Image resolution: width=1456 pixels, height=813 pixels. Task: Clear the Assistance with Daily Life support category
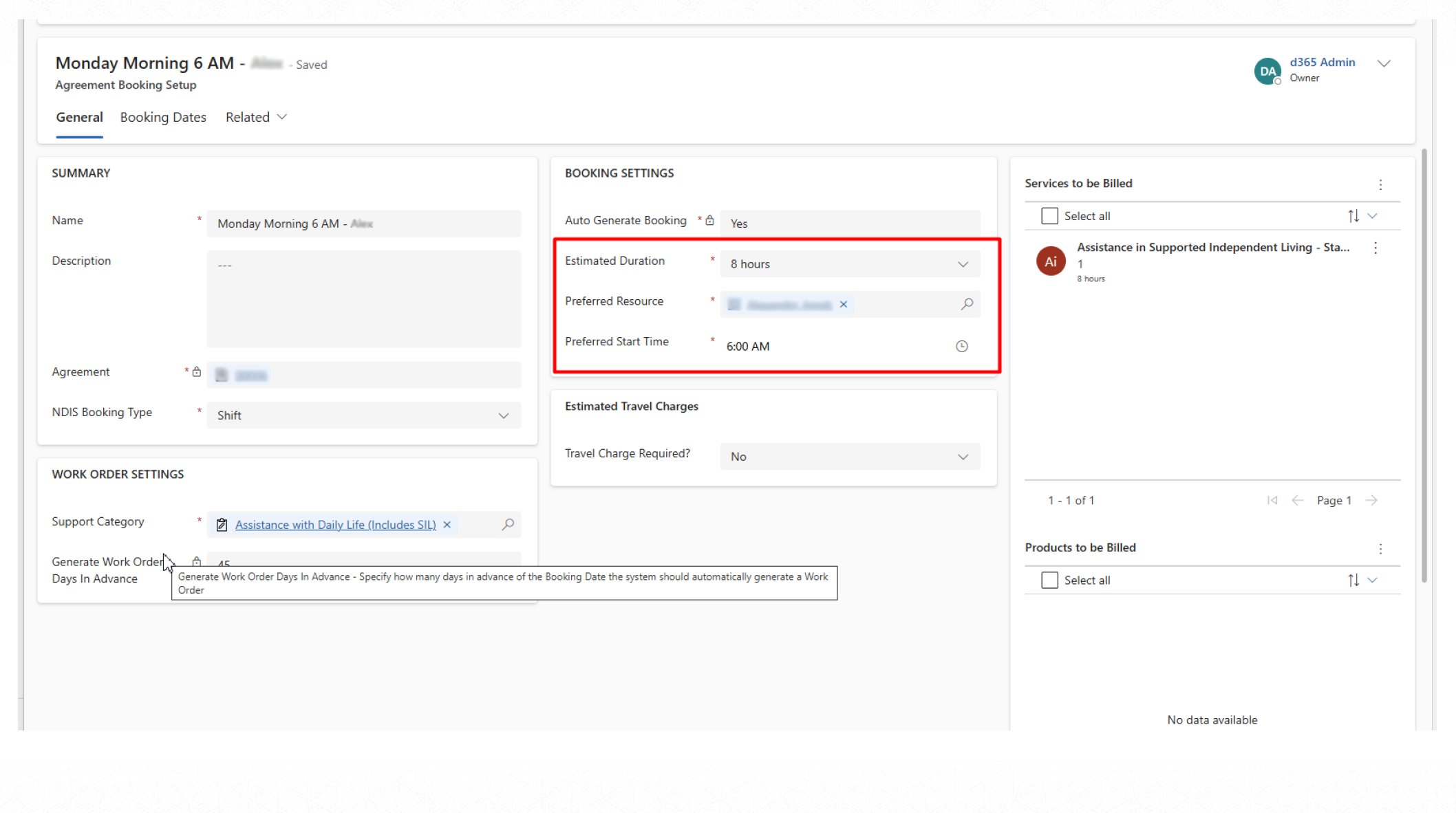pyautogui.click(x=447, y=524)
